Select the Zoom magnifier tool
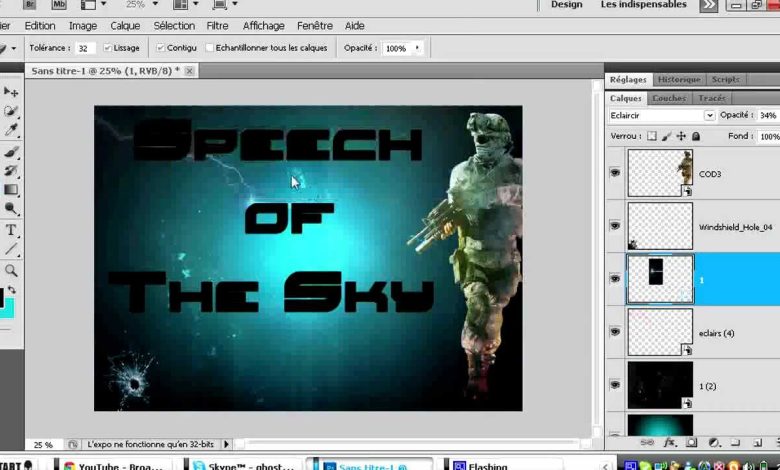This screenshot has height=470, width=780. [11, 270]
